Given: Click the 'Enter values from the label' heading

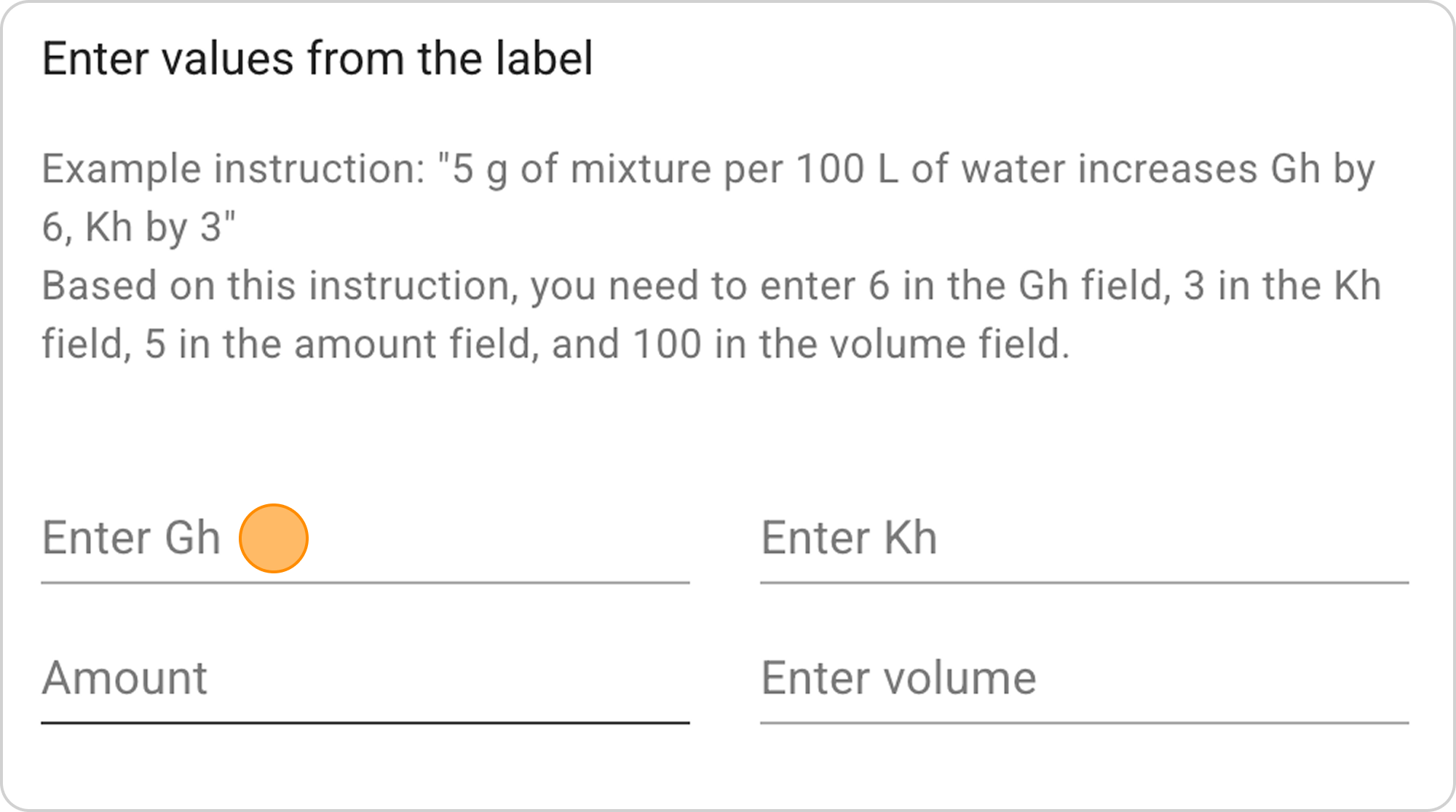Looking at the screenshot, I should pyautogui.click(x=317, y=58).
